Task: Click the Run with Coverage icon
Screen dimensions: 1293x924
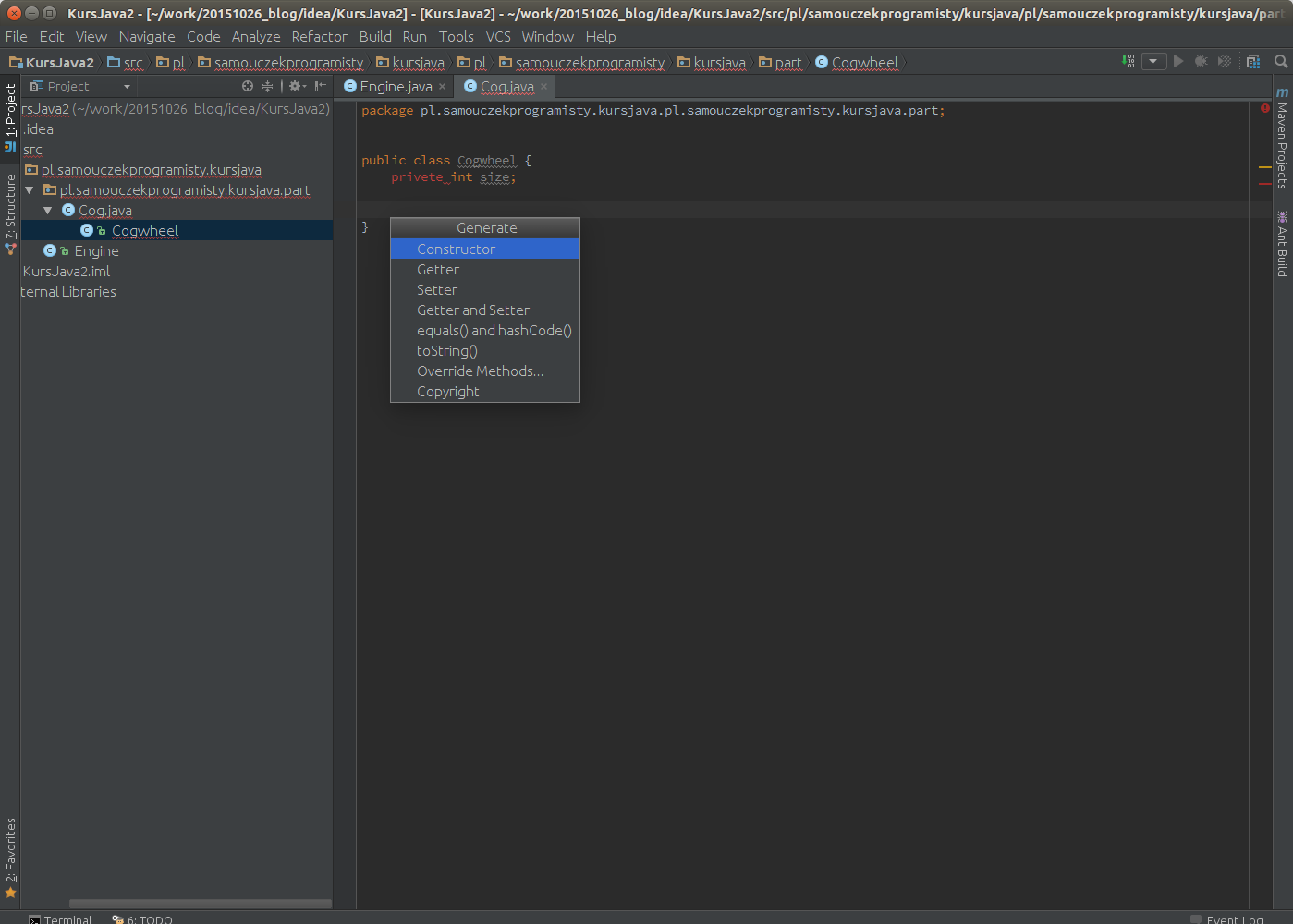Action: (1225, 61)
